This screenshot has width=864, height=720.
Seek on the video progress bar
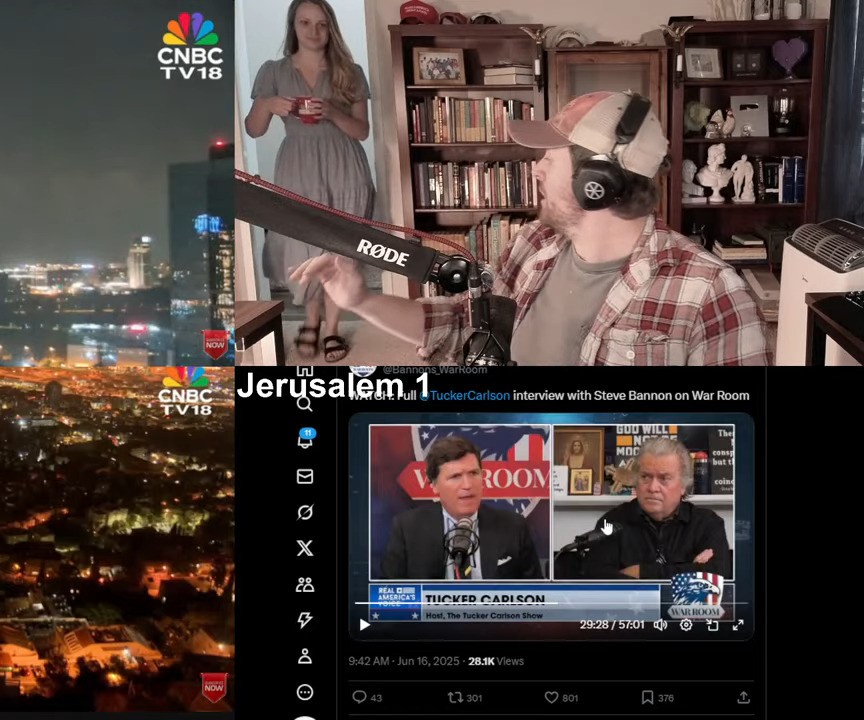[x=551, y=603]
